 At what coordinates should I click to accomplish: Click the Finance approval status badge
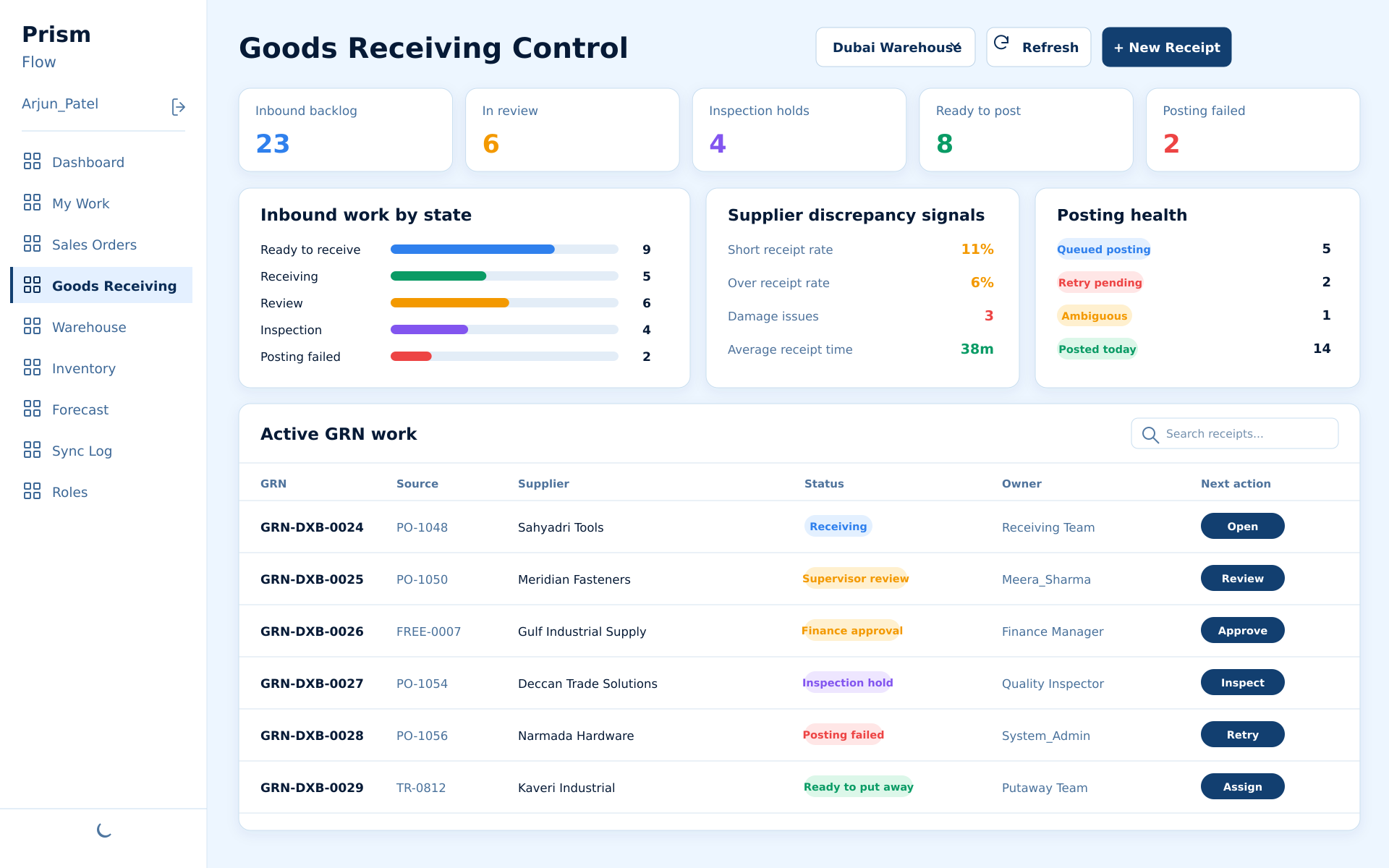tap(852, 630)
